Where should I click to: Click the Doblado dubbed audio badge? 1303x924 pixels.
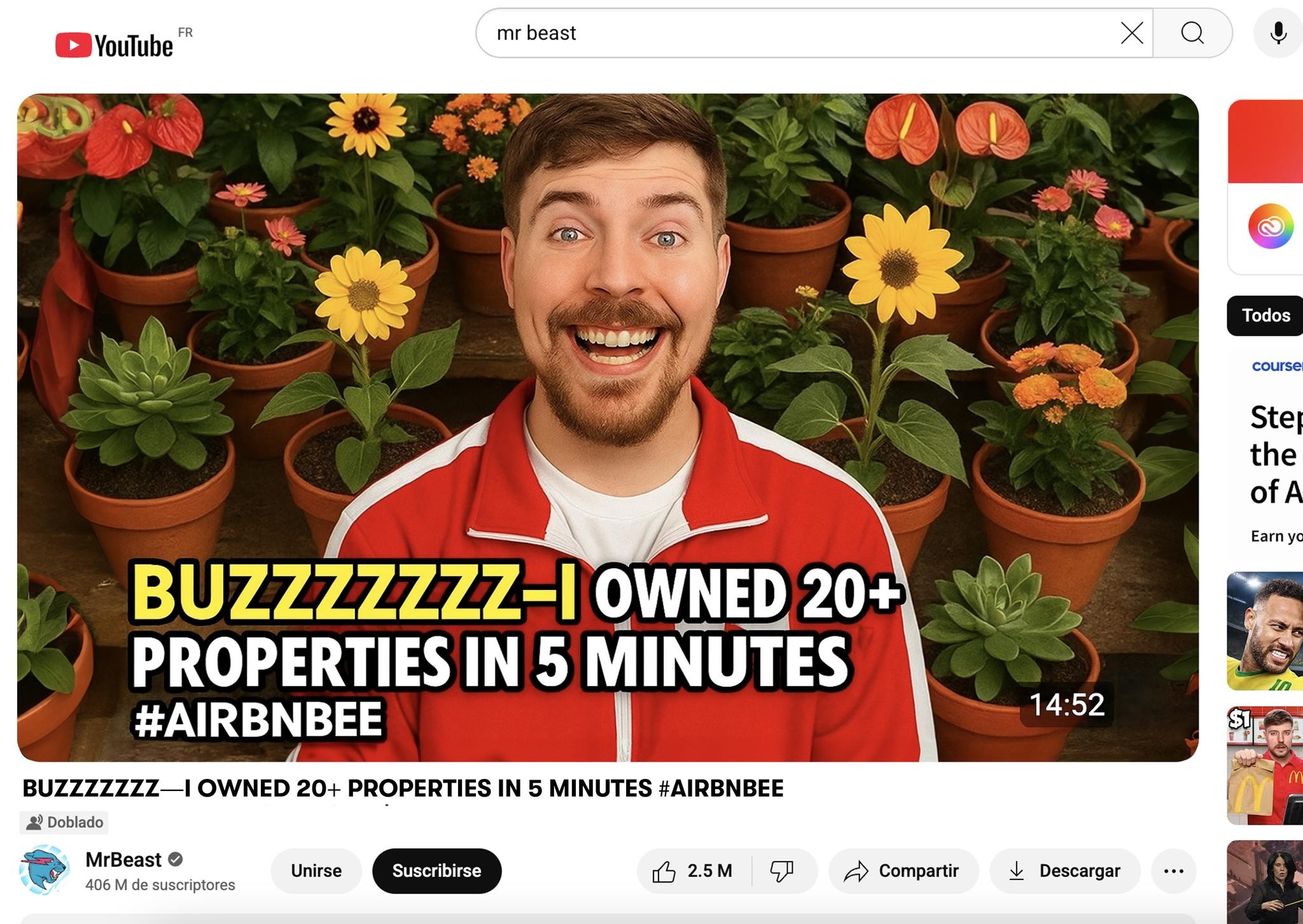[x=64, y=822]
